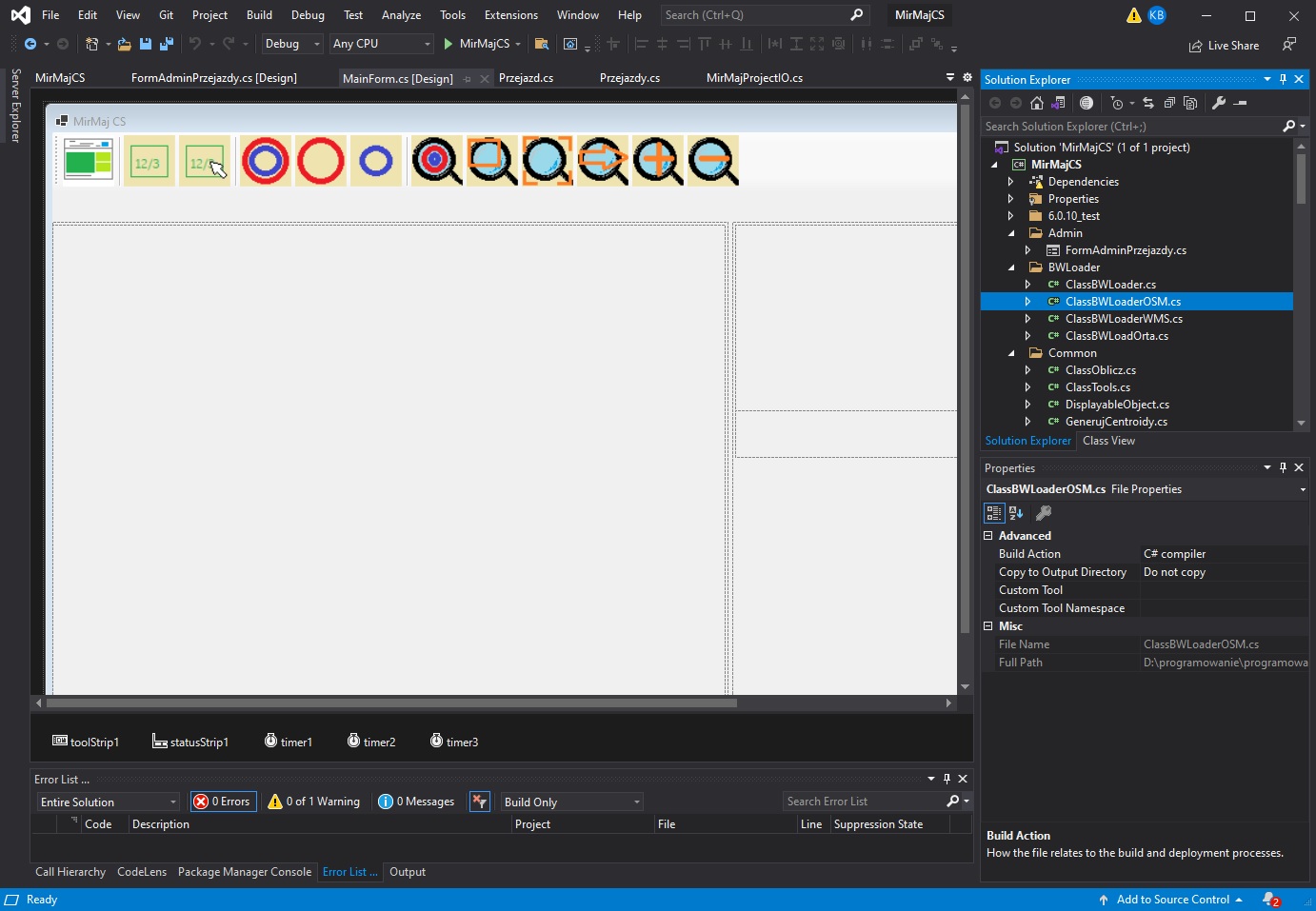Image resolution: width=1316 pixels, height=911 pixels.
Task: Click magnifier with orange arrow icon
Action: (602, 161)
